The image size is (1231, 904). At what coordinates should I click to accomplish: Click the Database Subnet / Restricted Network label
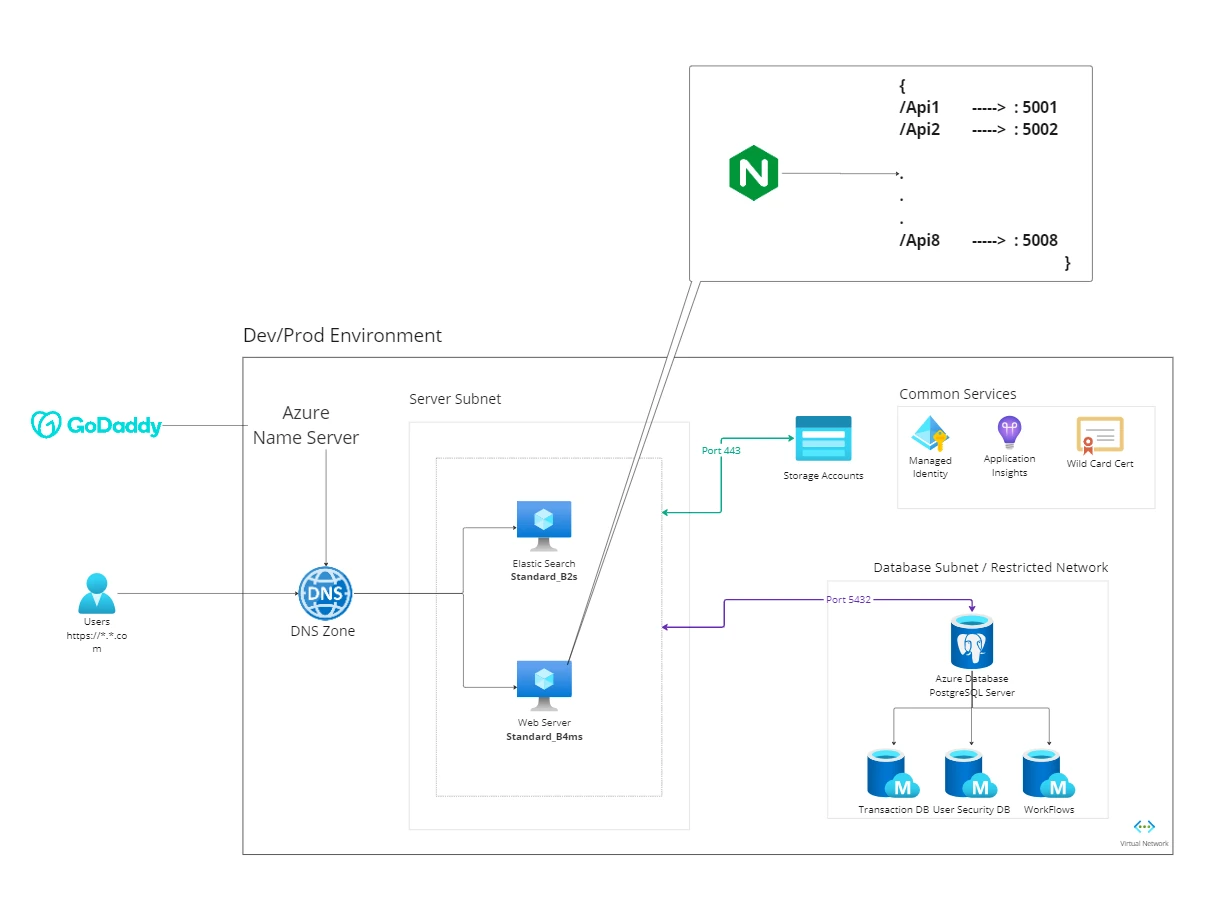tap(991, 567)
